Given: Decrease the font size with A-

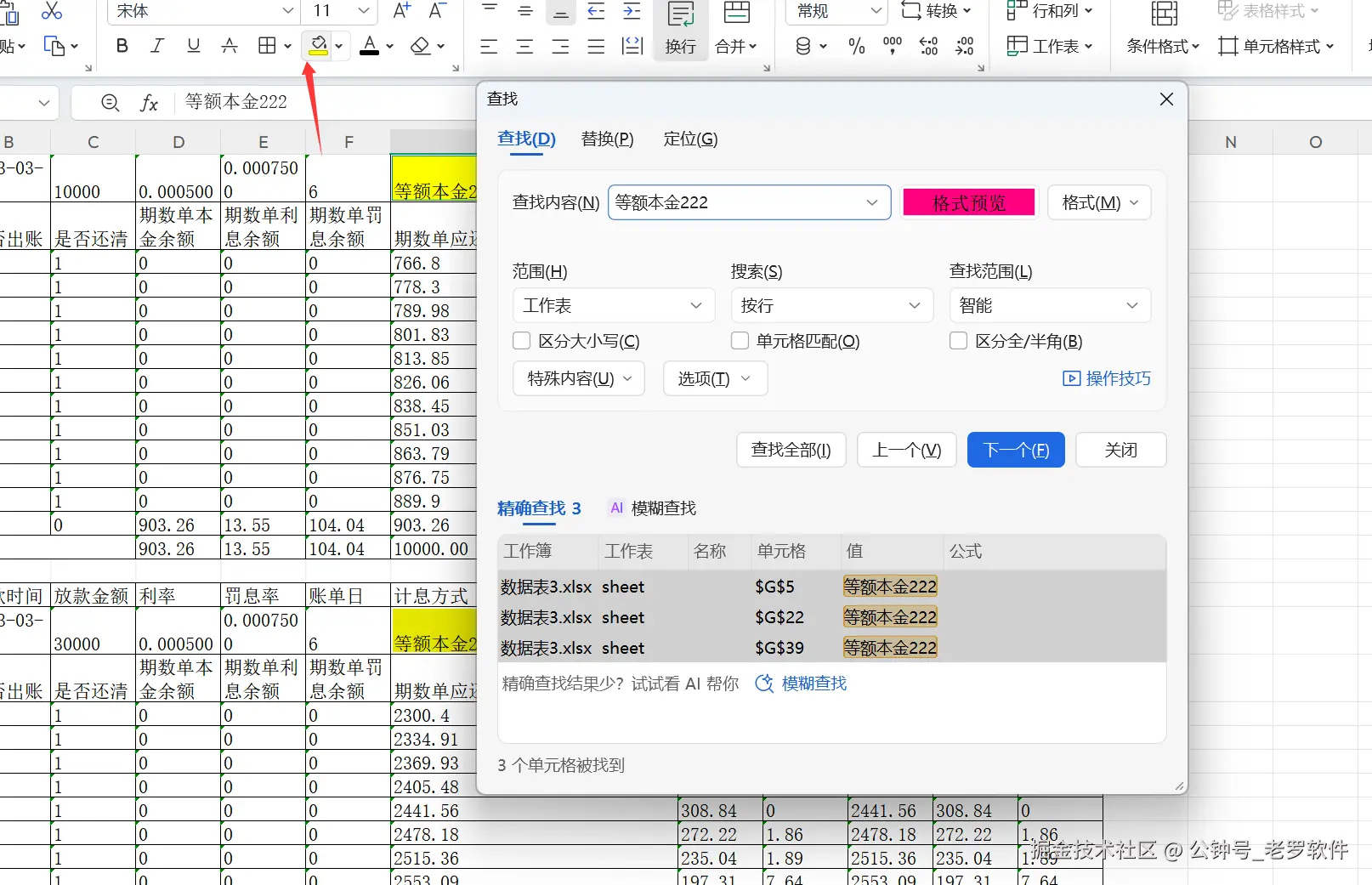Looking at the screenshot, I should [x=438, y=10].
